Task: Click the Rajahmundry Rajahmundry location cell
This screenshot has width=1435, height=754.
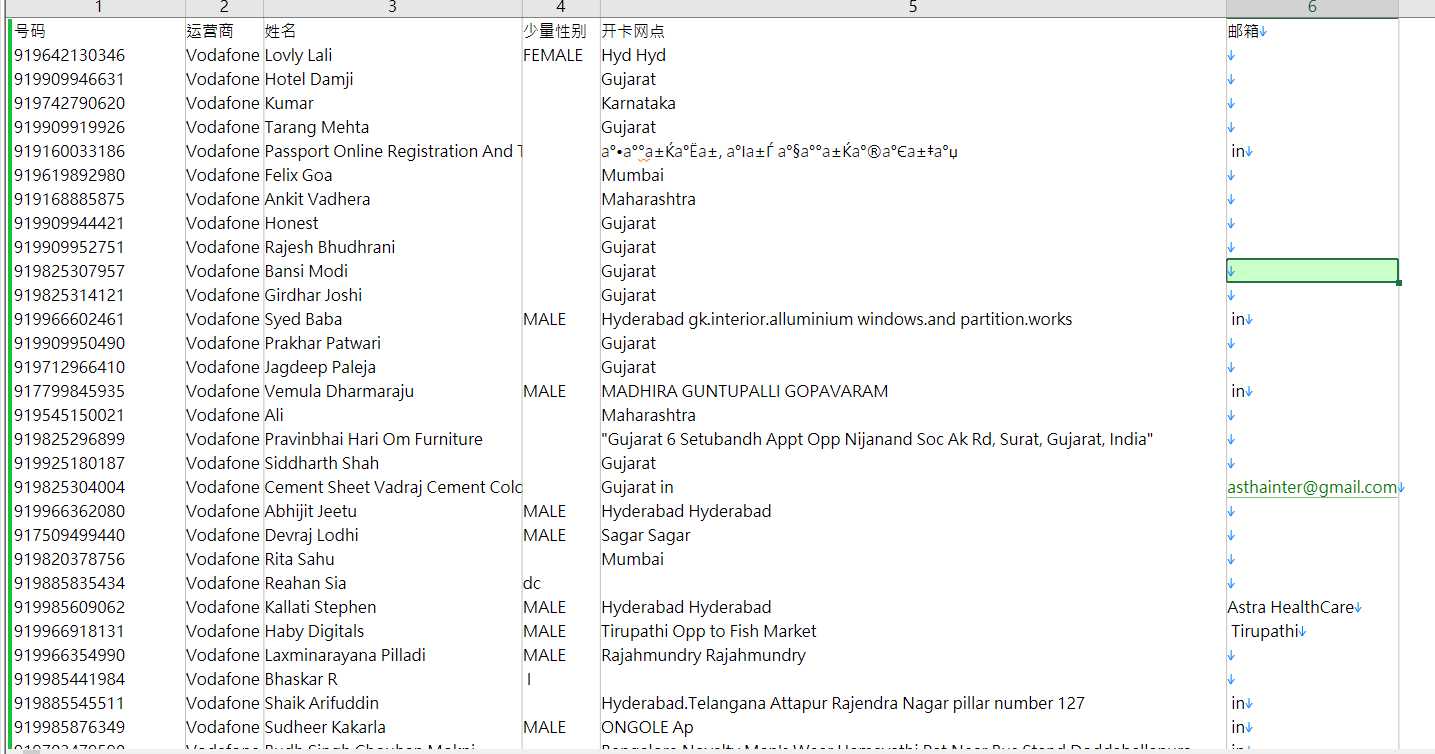Action: (913, 655)
